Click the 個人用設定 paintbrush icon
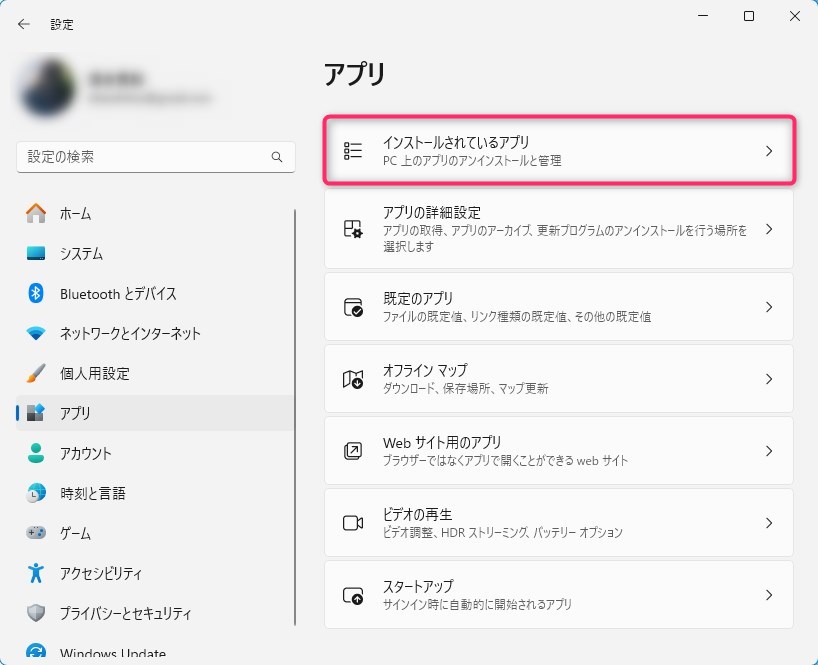The height and width of the screenshot is (665, 818). point(36,374)
